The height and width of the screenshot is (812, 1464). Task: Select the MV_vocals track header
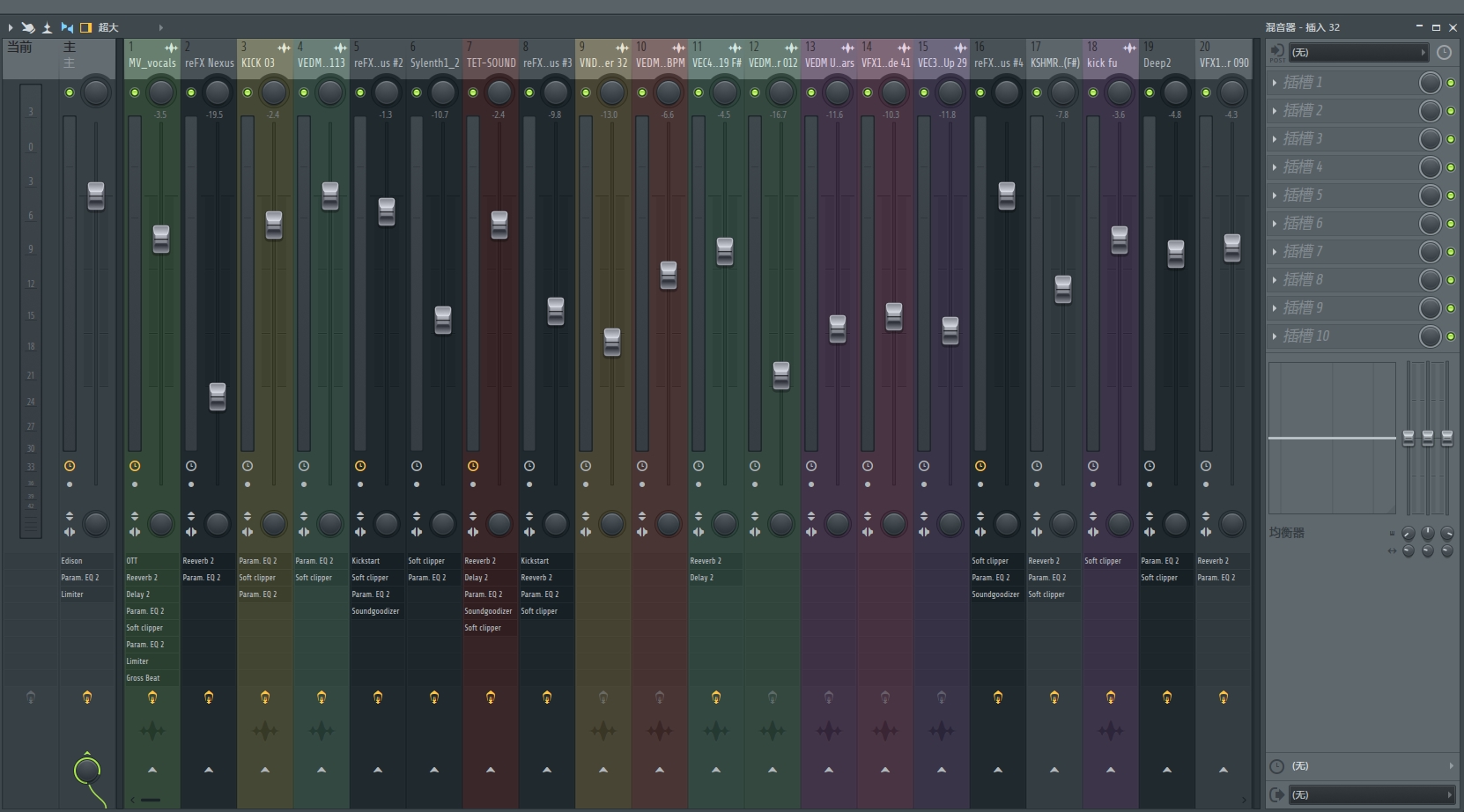click(152, 59)
